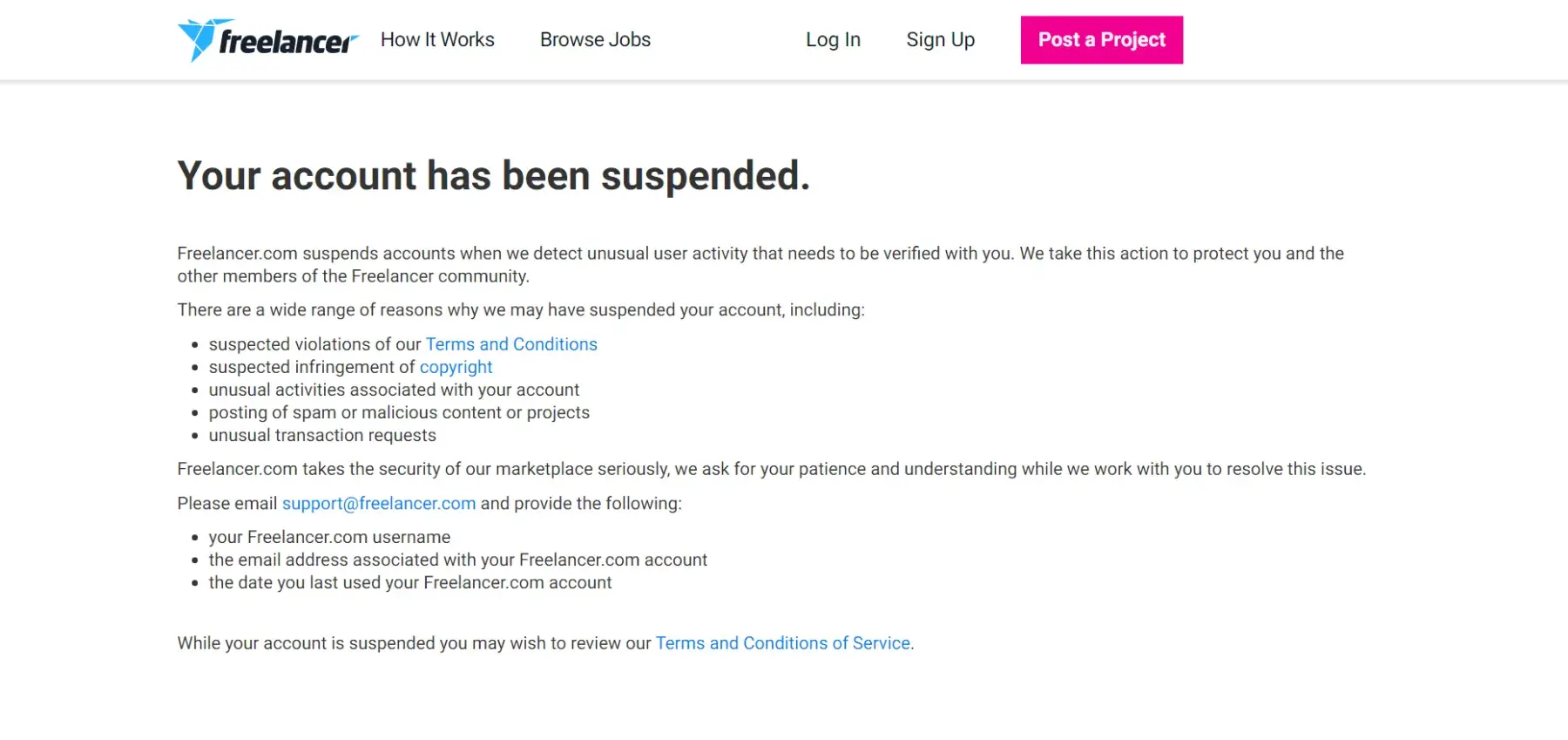The height and width of the screenshot is (740, 1568).
Task: Click the Log In link
Action: click(833, 40)
